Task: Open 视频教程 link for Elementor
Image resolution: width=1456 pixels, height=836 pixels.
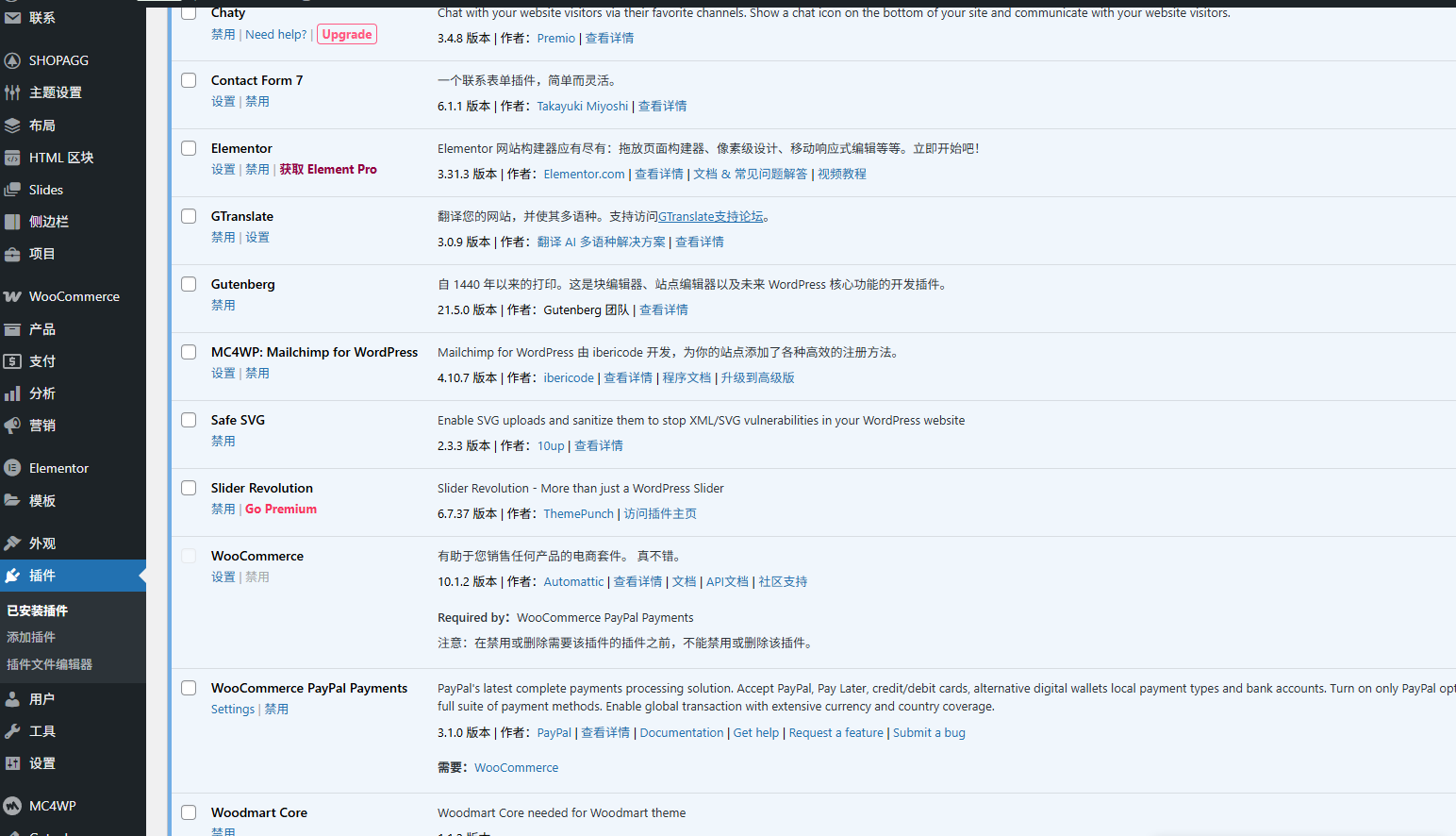Action: [842, 174]
